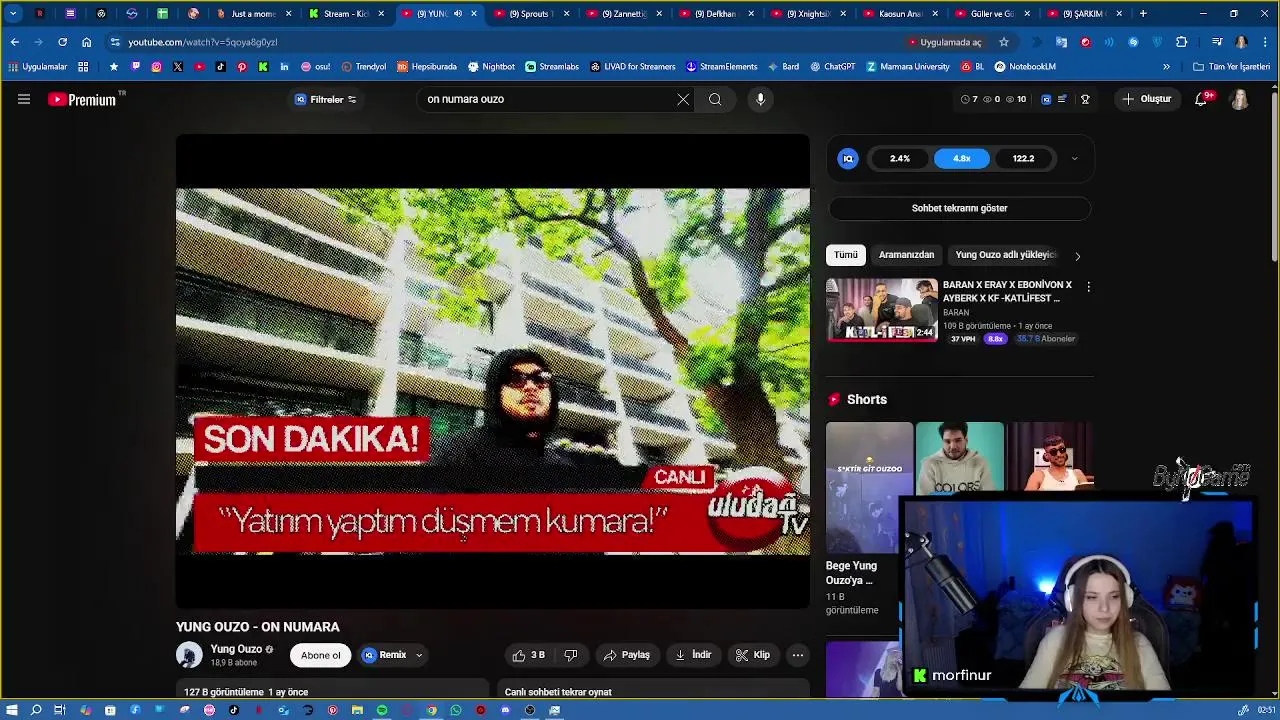Show next filter chips with right arrow
1280x720 pixels.
pyautogui.click(x=1077, y=256)
